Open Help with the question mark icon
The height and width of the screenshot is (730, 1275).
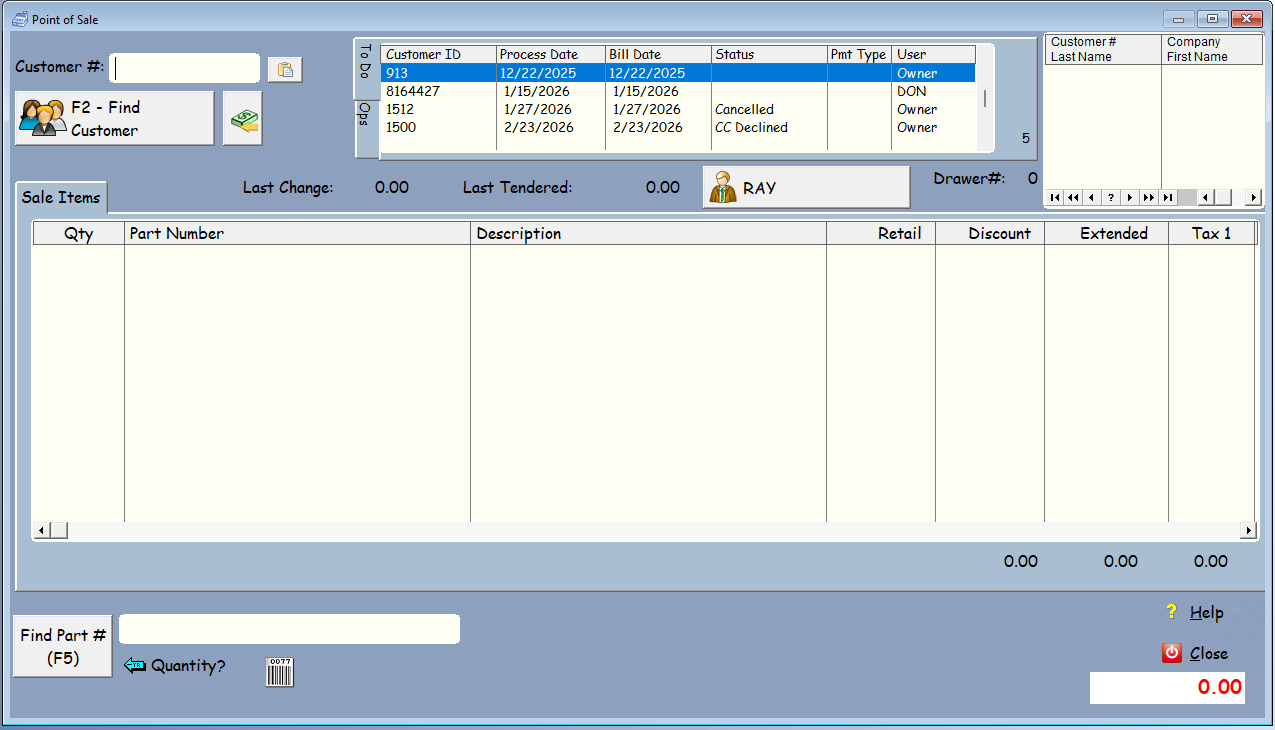[x=1172, y=612]
